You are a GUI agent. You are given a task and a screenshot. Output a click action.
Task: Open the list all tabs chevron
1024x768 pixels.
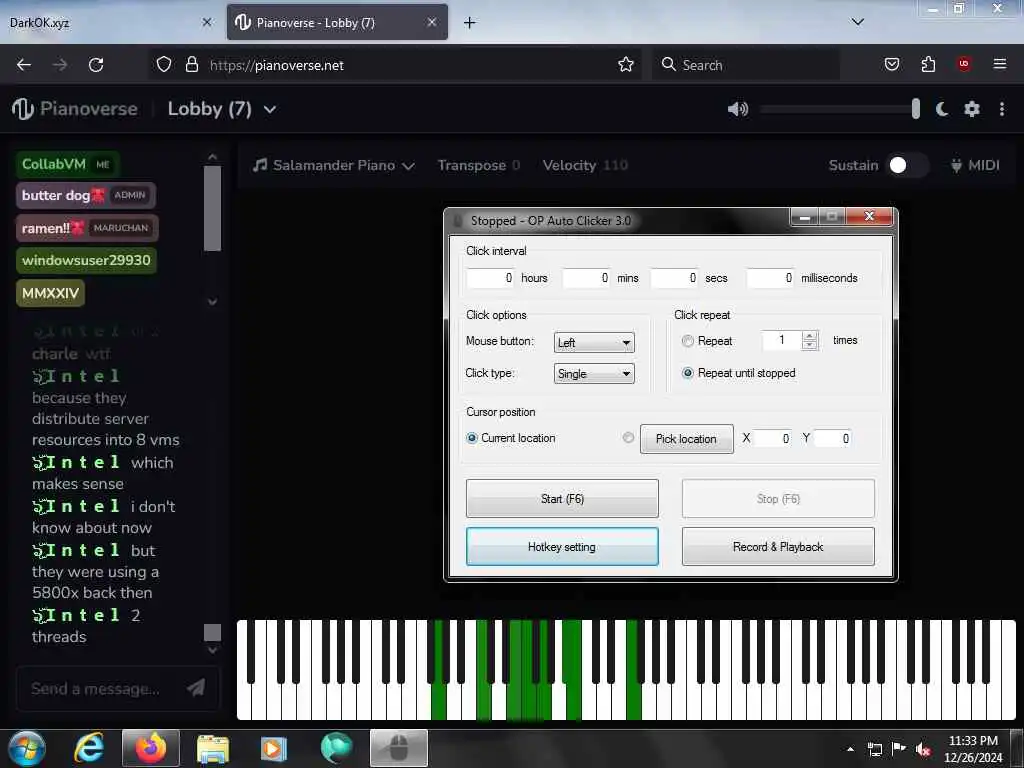pyautogui.click(x=857, y=22)
